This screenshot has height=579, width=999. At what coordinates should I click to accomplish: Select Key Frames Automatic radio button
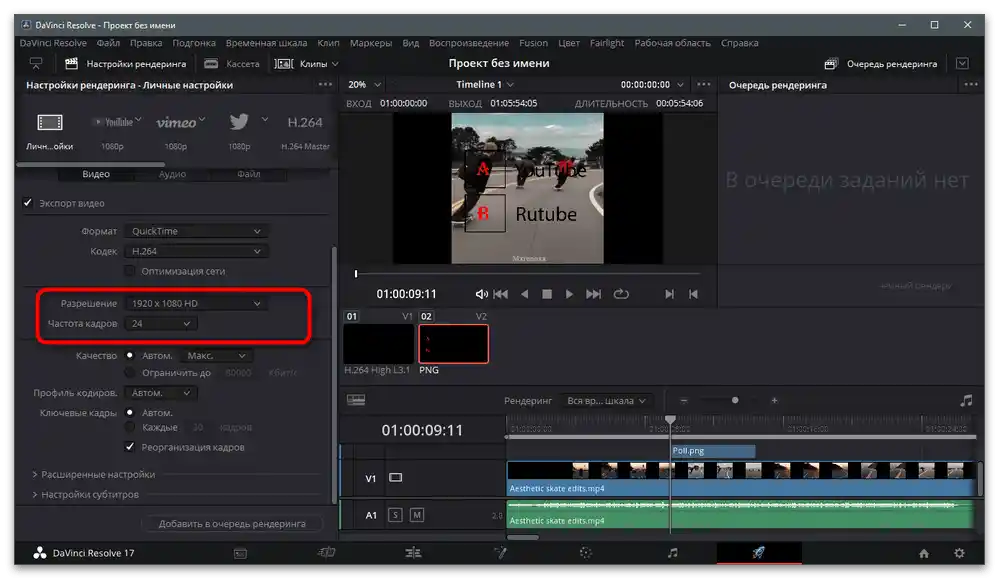coord(129,413)
